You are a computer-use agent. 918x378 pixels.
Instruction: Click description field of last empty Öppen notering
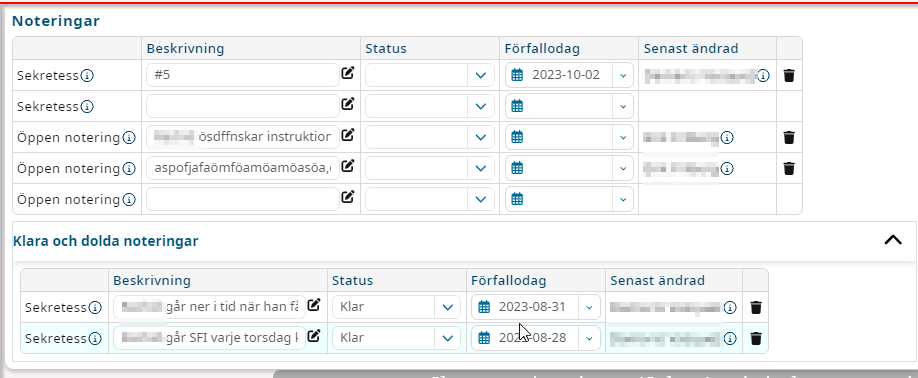[x=243, y=200]
